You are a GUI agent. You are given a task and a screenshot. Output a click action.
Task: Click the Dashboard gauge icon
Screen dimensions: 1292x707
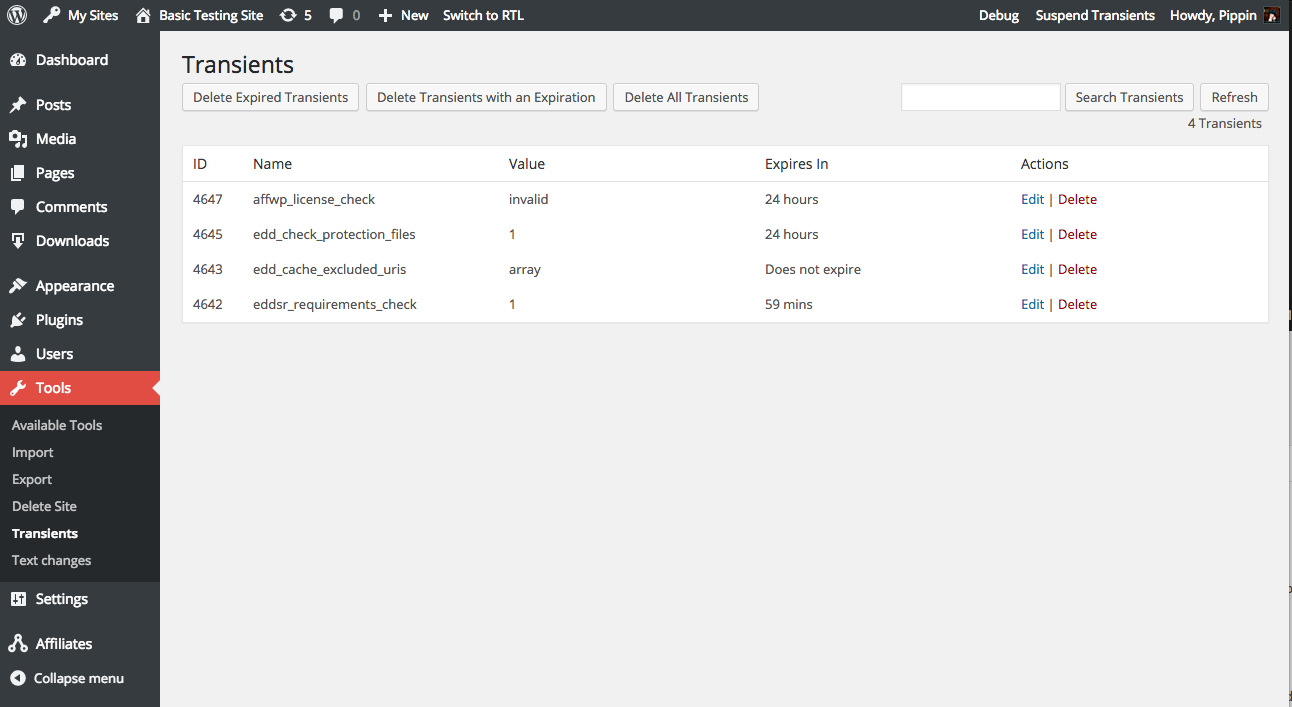[x=18, y=60]
